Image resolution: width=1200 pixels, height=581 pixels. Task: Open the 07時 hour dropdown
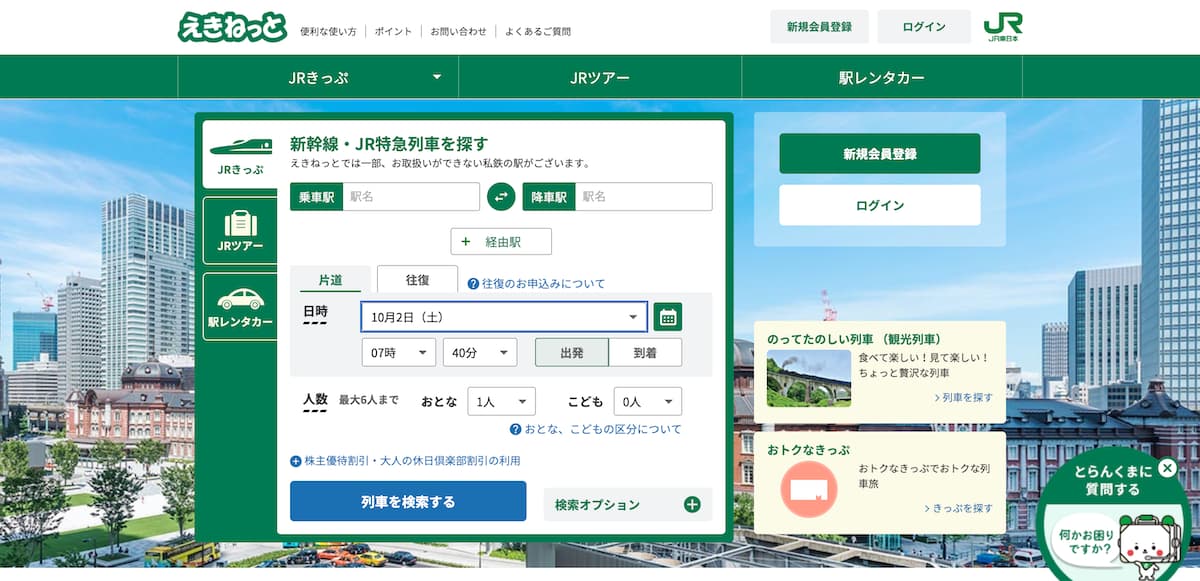[x=399, y=352]
